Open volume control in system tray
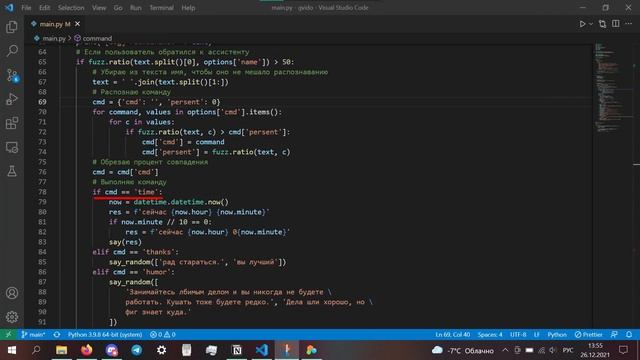The image size is (640, 360). point(553,350)
